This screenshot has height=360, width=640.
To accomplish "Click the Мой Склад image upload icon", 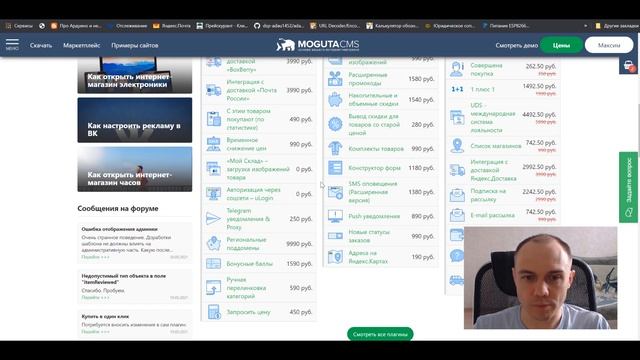I will click(x=213, y=169).
